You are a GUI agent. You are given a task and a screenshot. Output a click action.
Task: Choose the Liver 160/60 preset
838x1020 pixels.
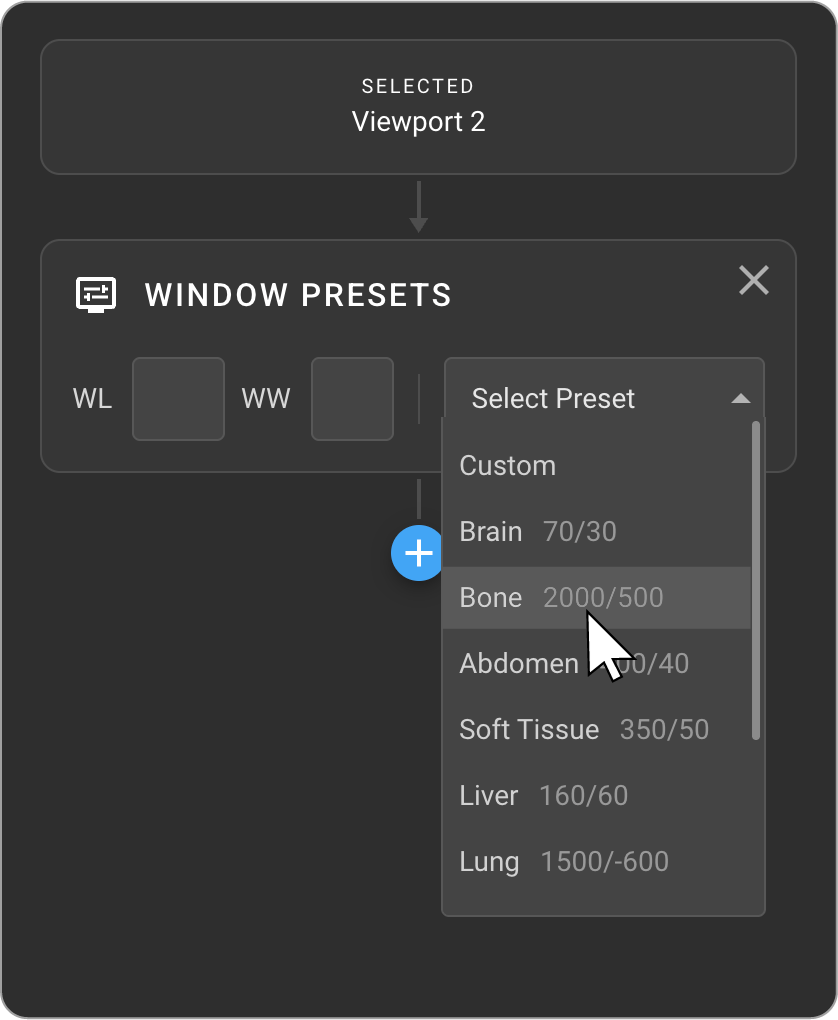543,796
